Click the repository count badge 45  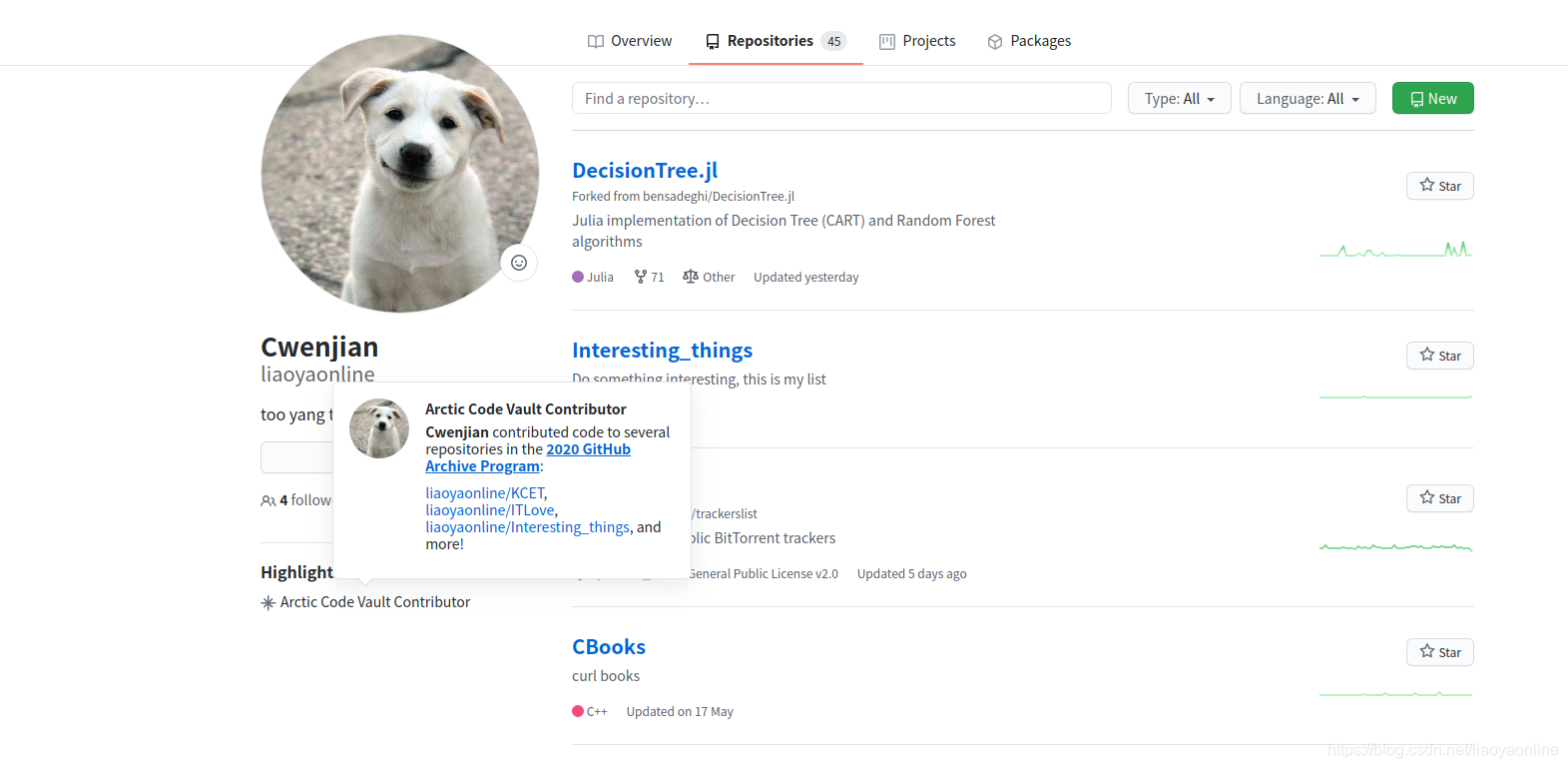834,41
